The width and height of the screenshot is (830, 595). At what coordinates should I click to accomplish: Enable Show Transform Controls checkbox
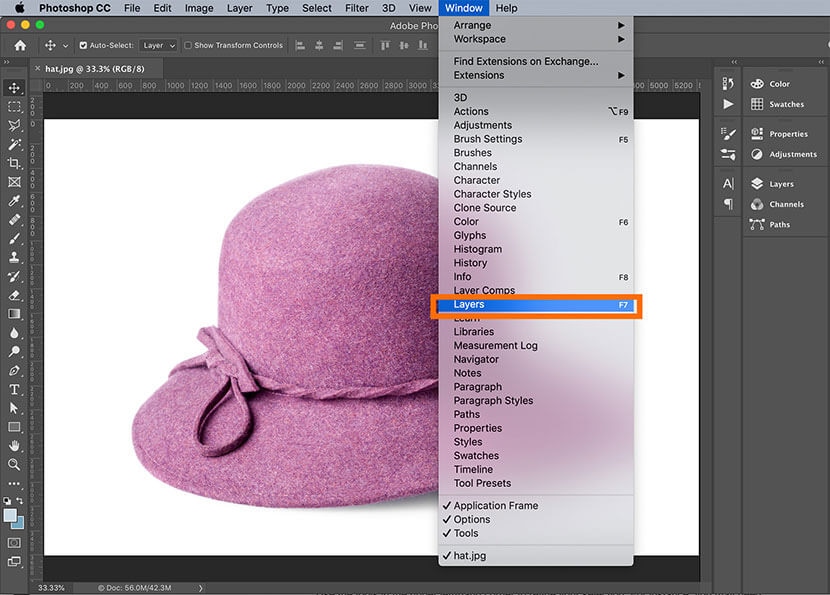pos(189,45)
